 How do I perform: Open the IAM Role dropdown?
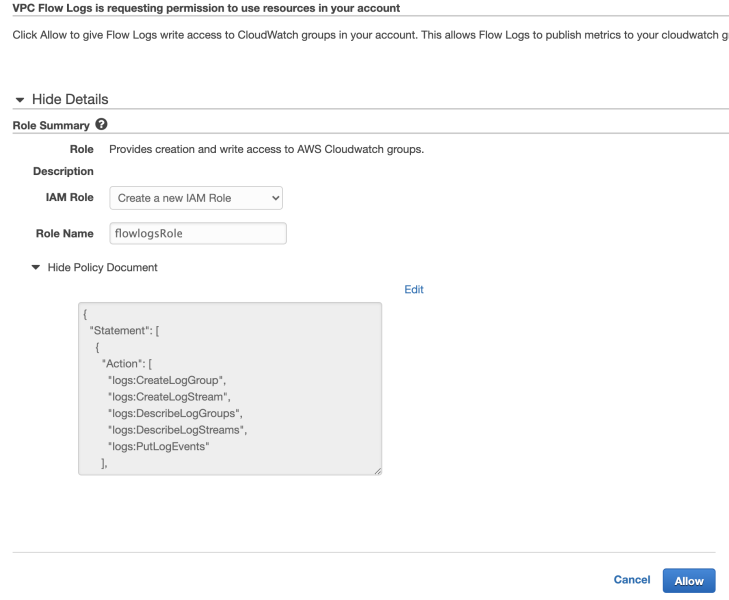click(196, 198)
